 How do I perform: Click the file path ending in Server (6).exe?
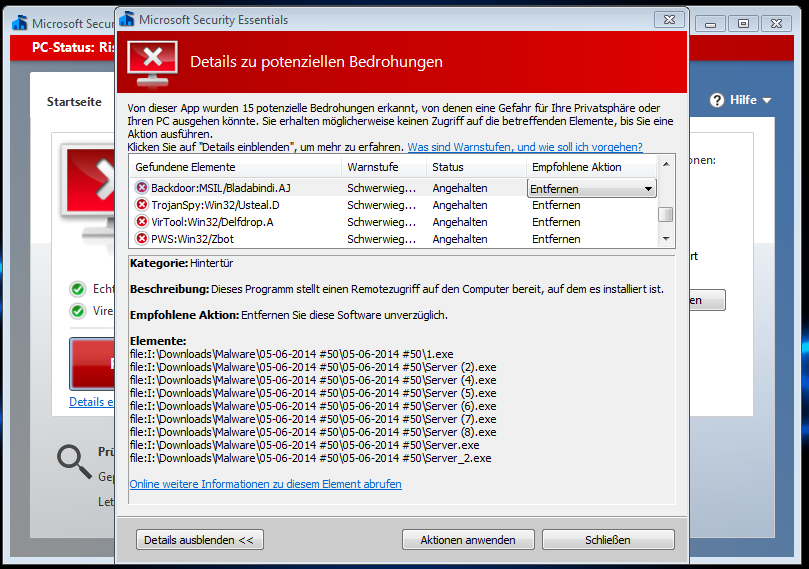(x=313, y=406)
